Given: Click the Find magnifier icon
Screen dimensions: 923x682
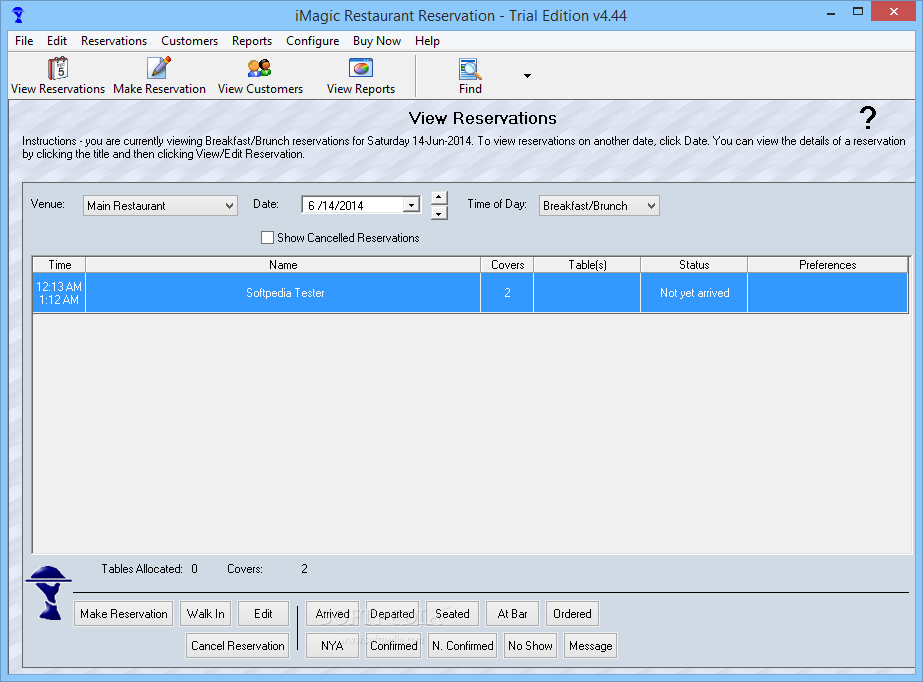Looking at the screenshot, I should pyautogui.click(x=470, y=69).
